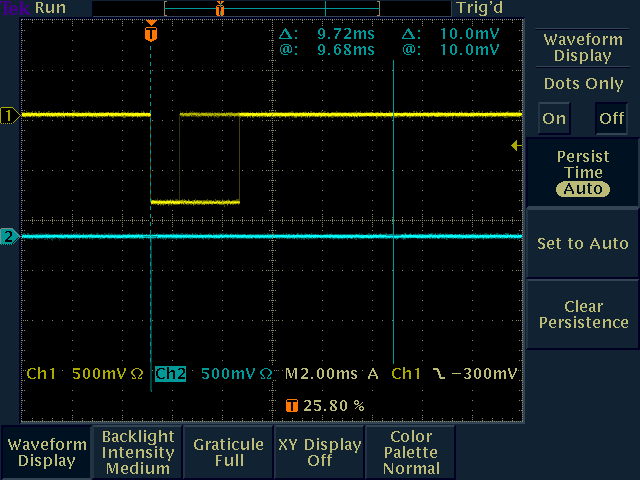Click the M2.00ms timebase readout
This screenshot has height=480, width=640.
pyautogui.click(x=321, y=374)
